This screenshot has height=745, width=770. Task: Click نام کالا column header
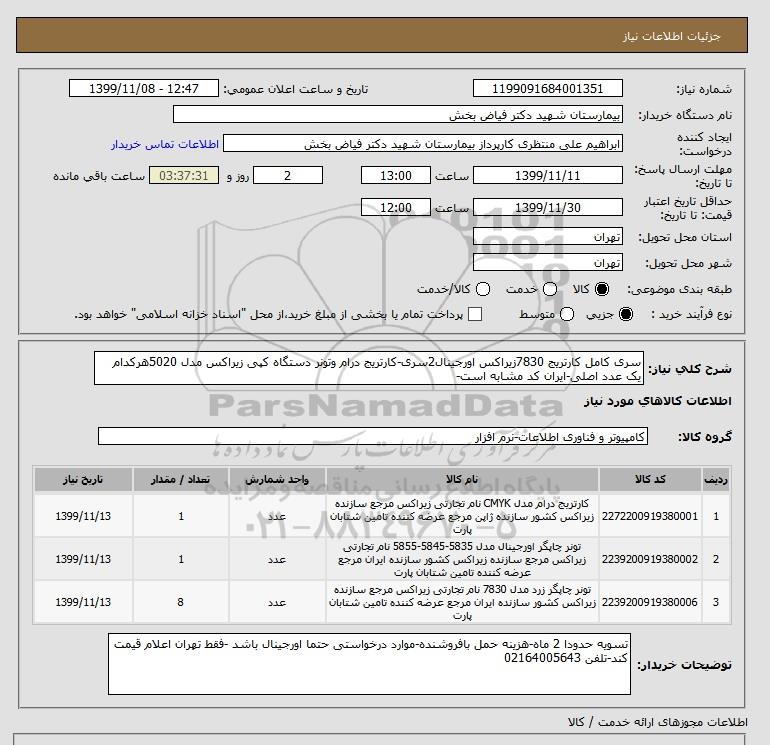coord(462,480)
